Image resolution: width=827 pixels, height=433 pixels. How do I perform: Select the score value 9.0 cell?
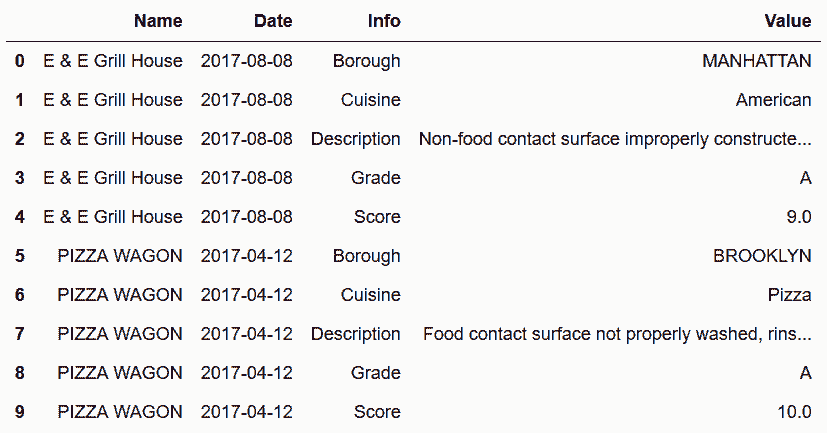pos(795,217)
